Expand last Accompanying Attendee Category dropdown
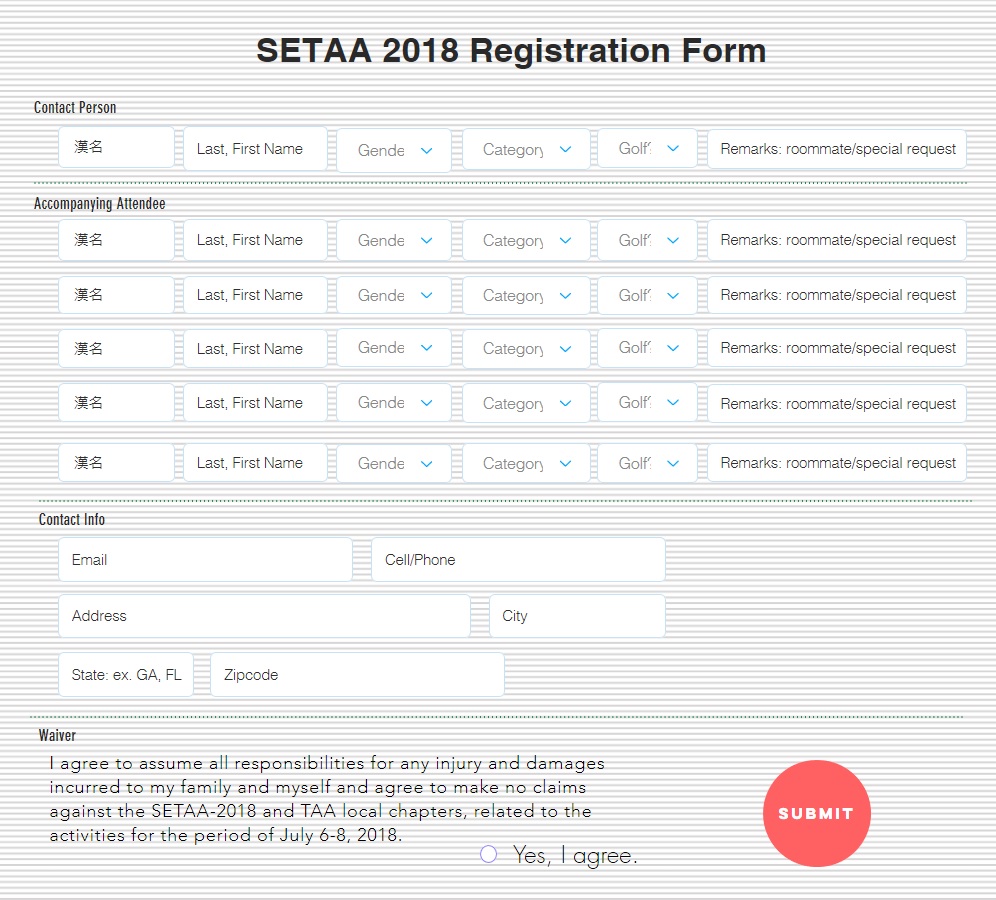This screenshot has height=900, width=996. pos(526,464)
